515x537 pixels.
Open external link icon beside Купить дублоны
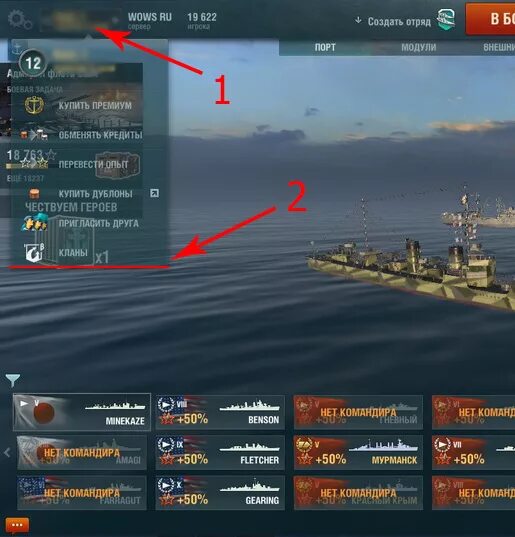(154, 193)
